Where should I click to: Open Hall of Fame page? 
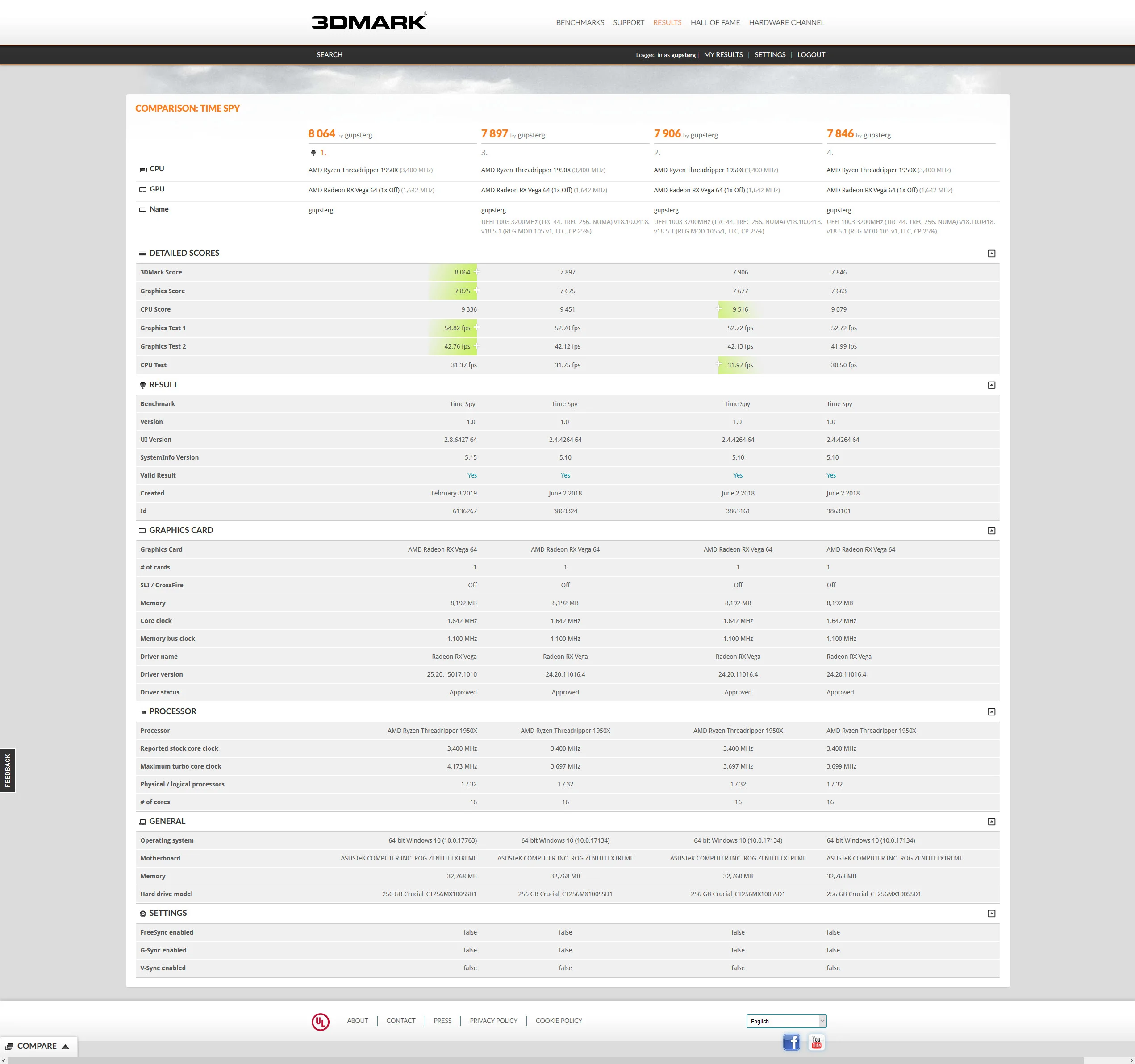715,22
